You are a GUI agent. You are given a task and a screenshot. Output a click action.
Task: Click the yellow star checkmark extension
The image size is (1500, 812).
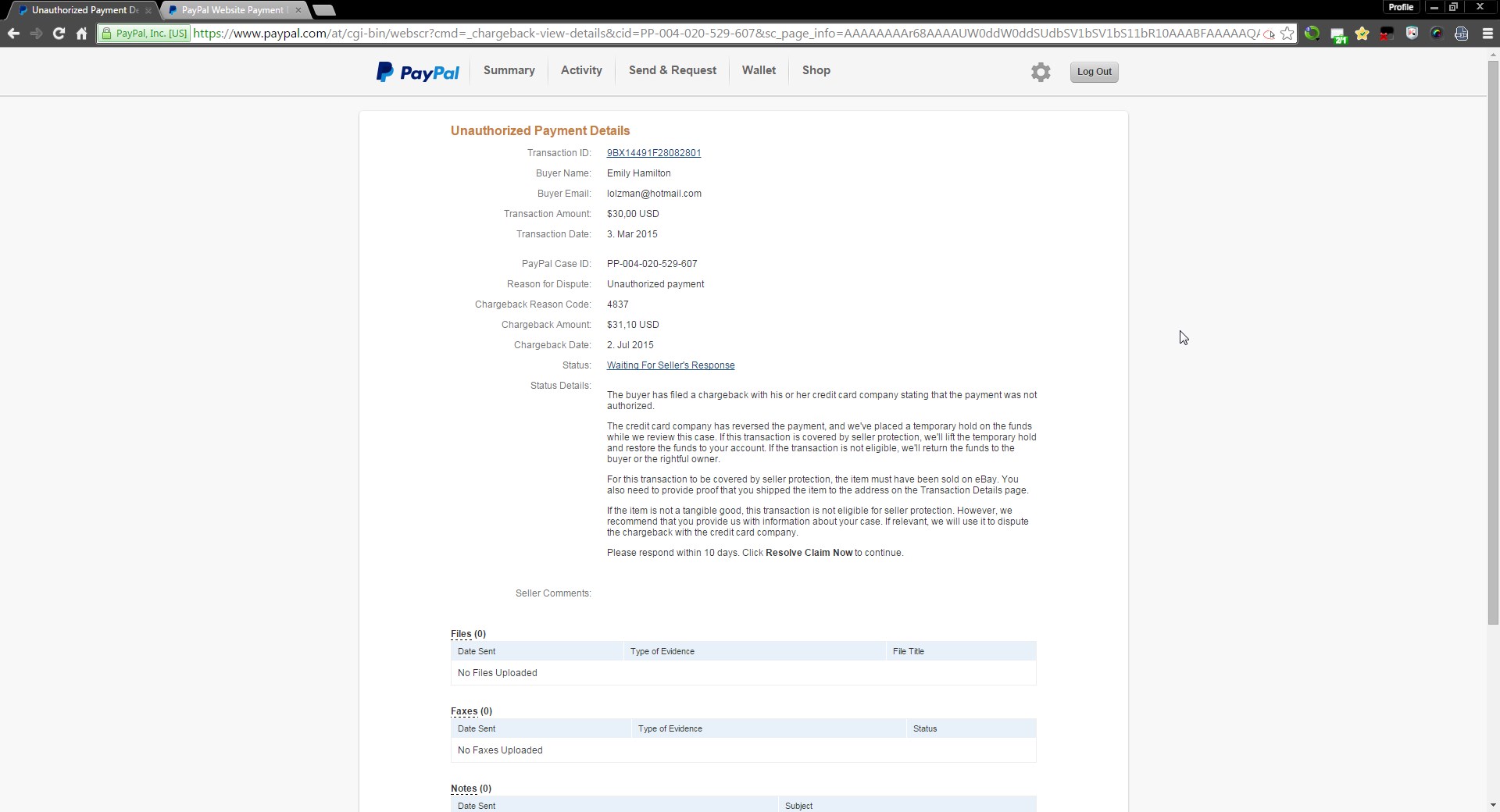(x=1362, y=34)
